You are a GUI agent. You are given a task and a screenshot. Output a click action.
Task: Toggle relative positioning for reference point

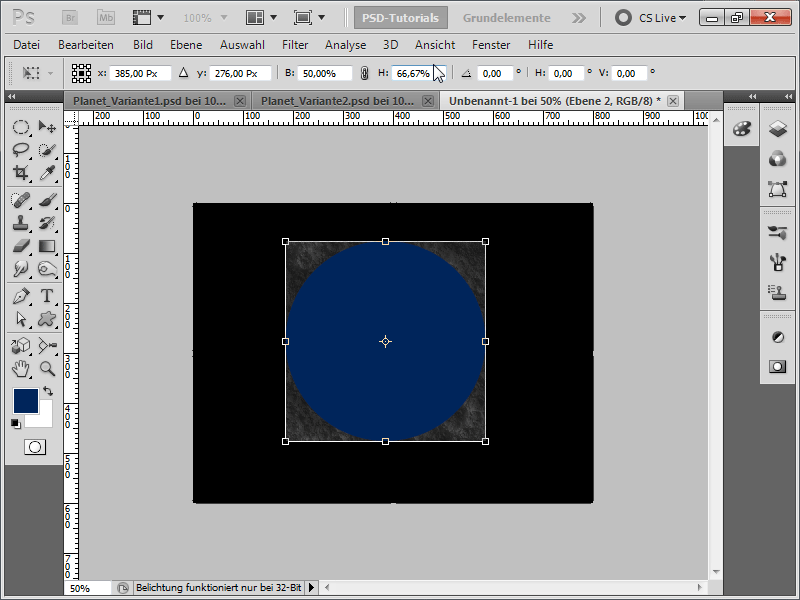point(184,73)
